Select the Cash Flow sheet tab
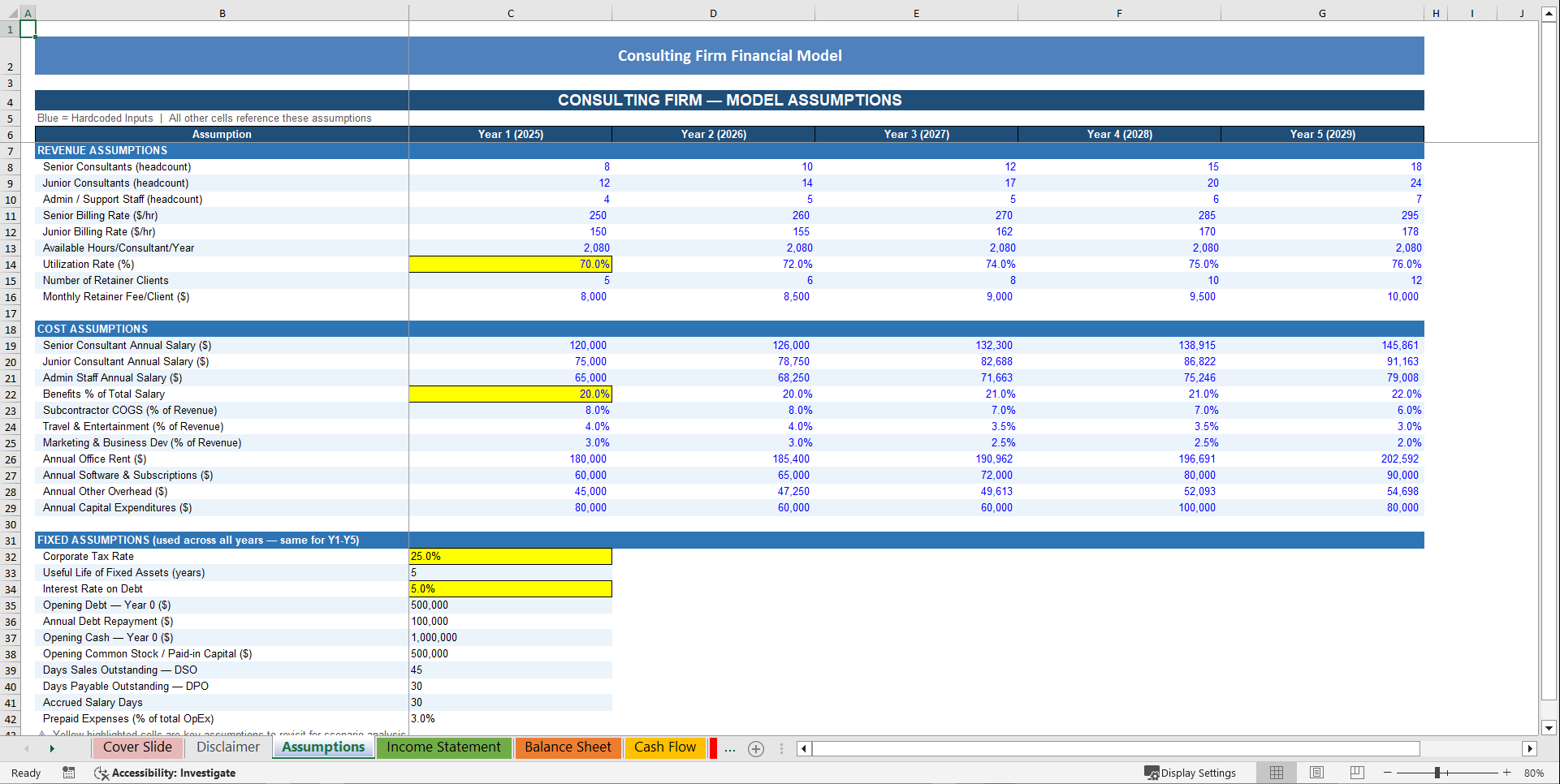Viewport: 1560px width, 784px height. [x=664, y=747]
